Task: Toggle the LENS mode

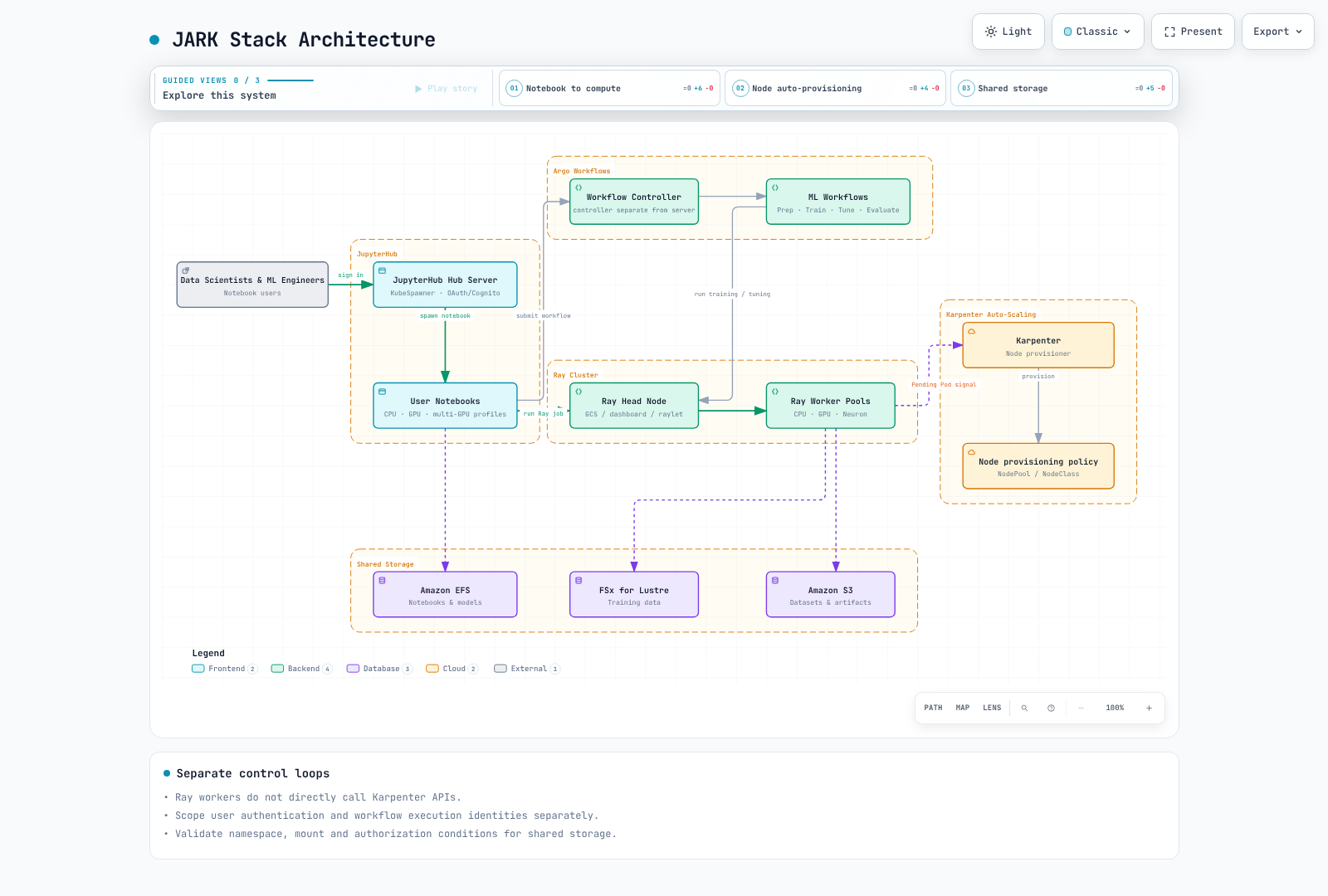Action: (992, 709)
